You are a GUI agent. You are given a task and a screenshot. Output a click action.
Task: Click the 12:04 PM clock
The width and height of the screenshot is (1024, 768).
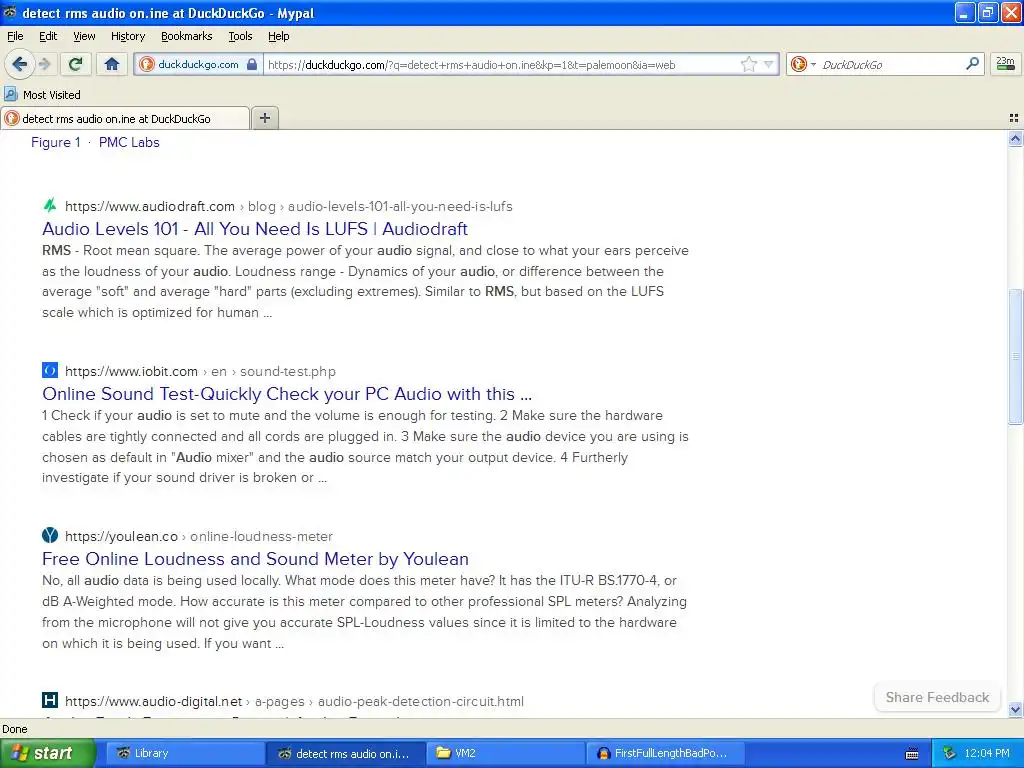[987, 753]
